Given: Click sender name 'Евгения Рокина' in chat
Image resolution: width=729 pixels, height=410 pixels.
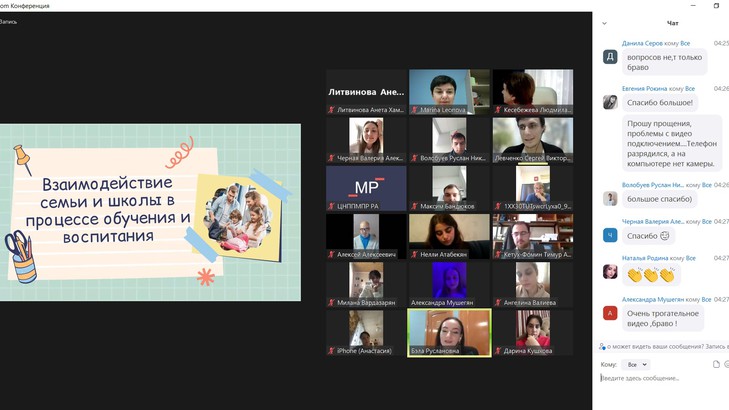Looking at the screenshot, I should 645,88.
